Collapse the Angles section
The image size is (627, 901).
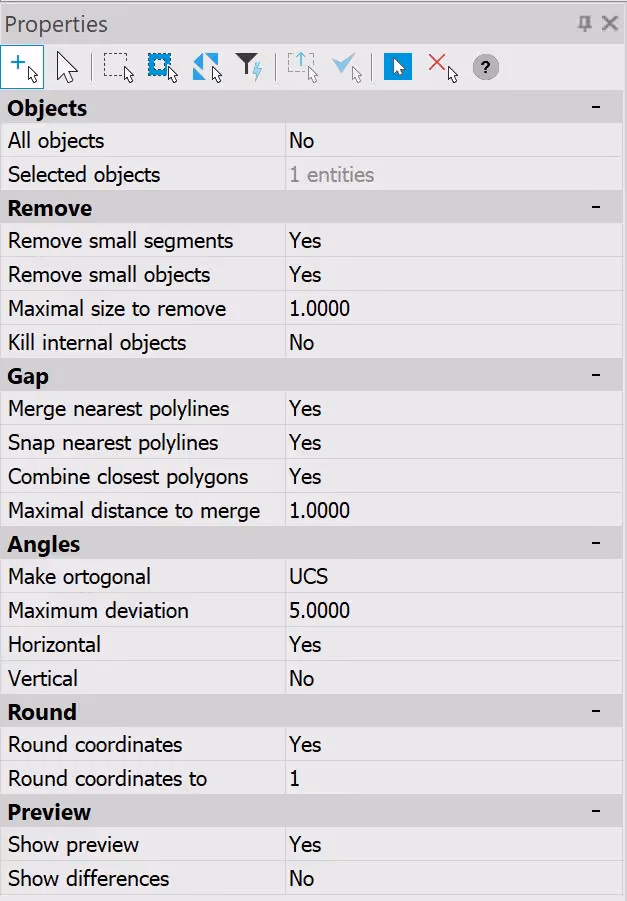point(596,543)
